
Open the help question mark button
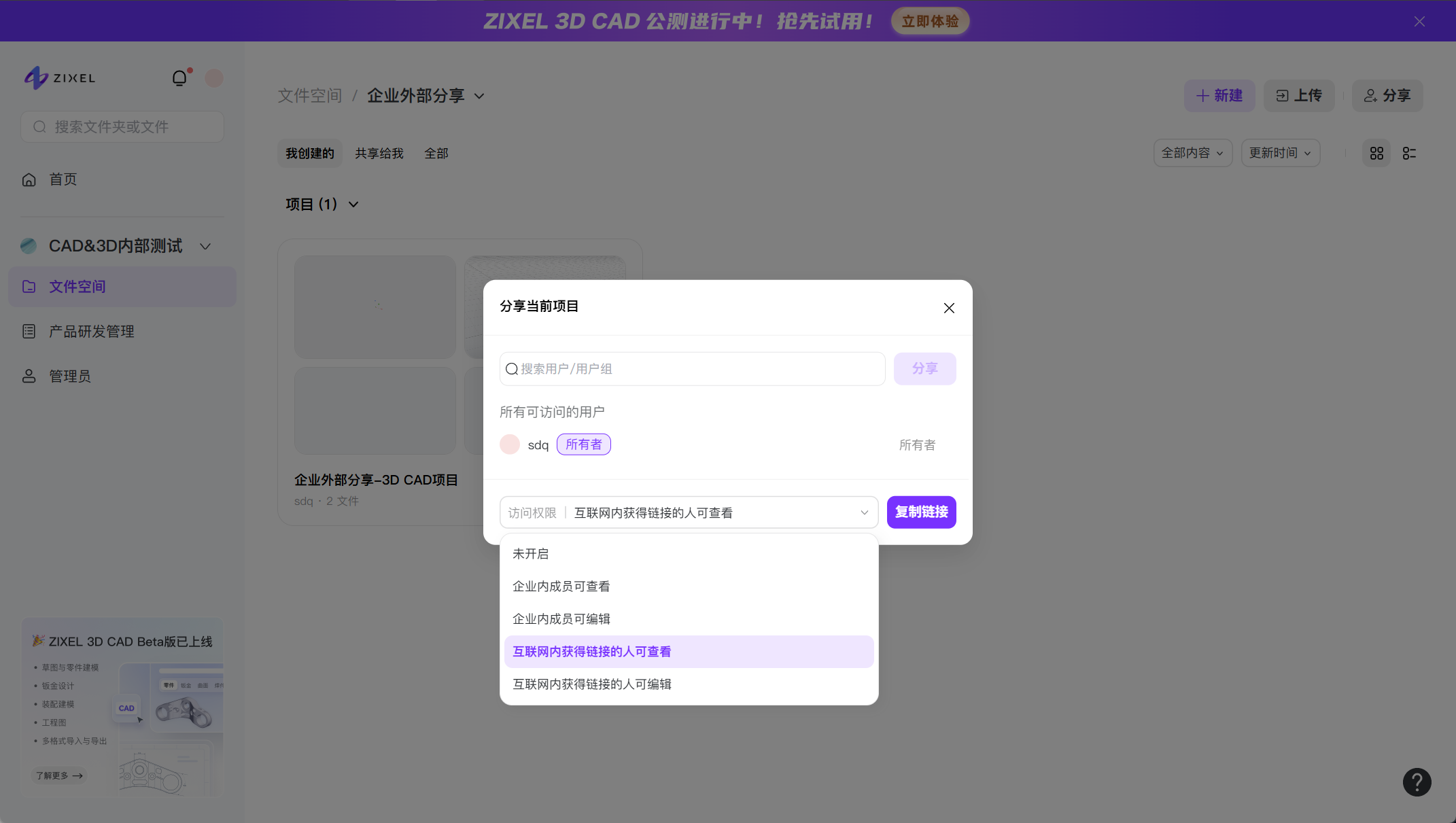coord(1417,782)
